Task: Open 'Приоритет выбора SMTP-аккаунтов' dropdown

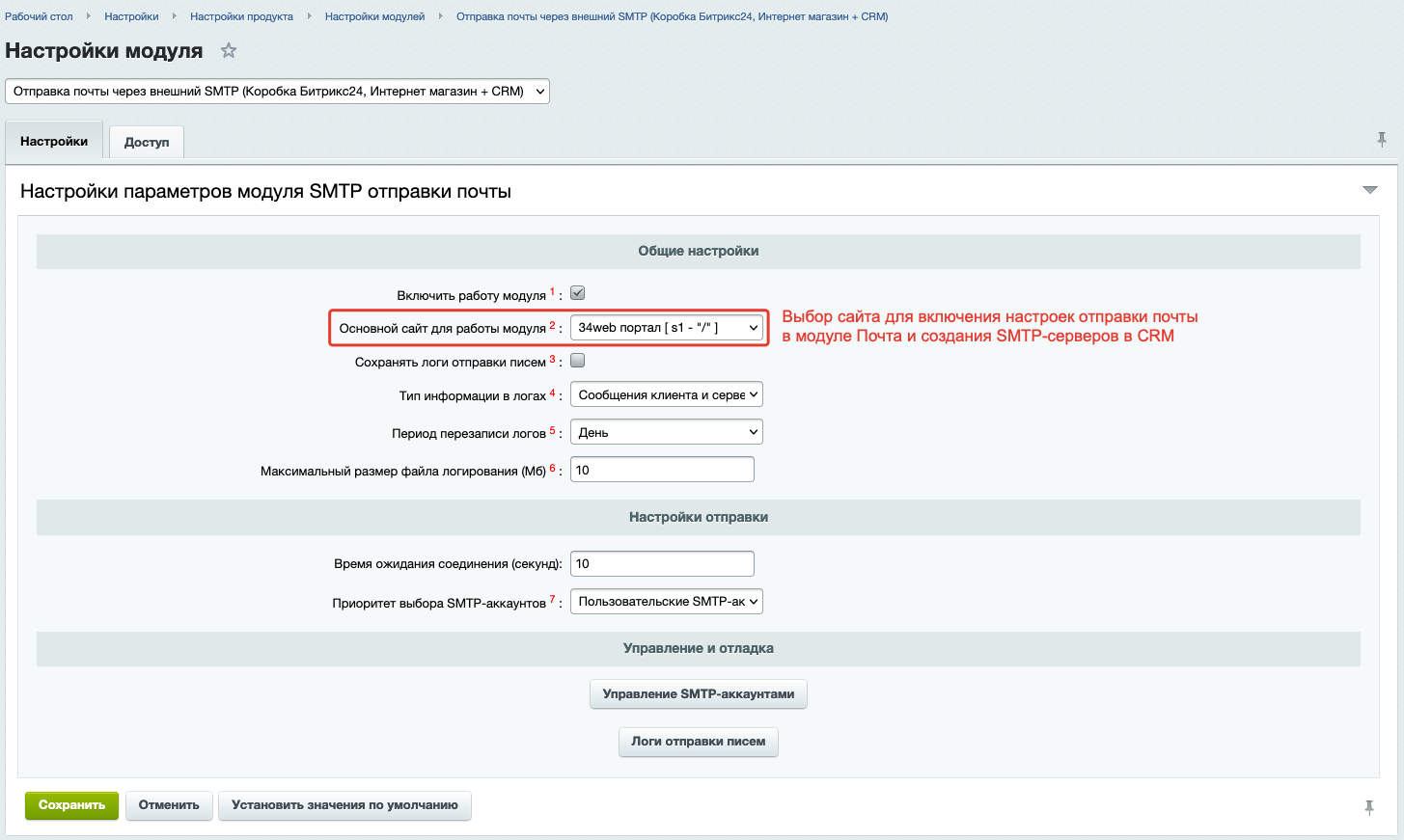Action: pyautogui.click(x=667, y=601)
